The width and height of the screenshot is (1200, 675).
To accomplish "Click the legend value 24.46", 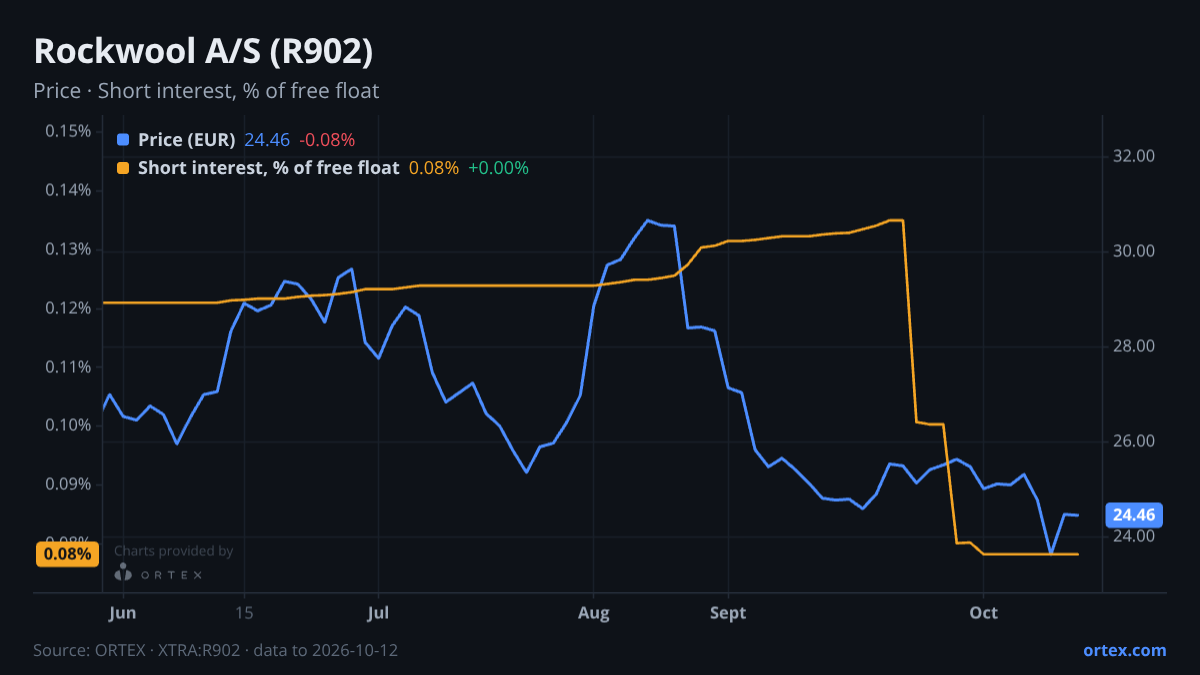I will pos(267,140).
